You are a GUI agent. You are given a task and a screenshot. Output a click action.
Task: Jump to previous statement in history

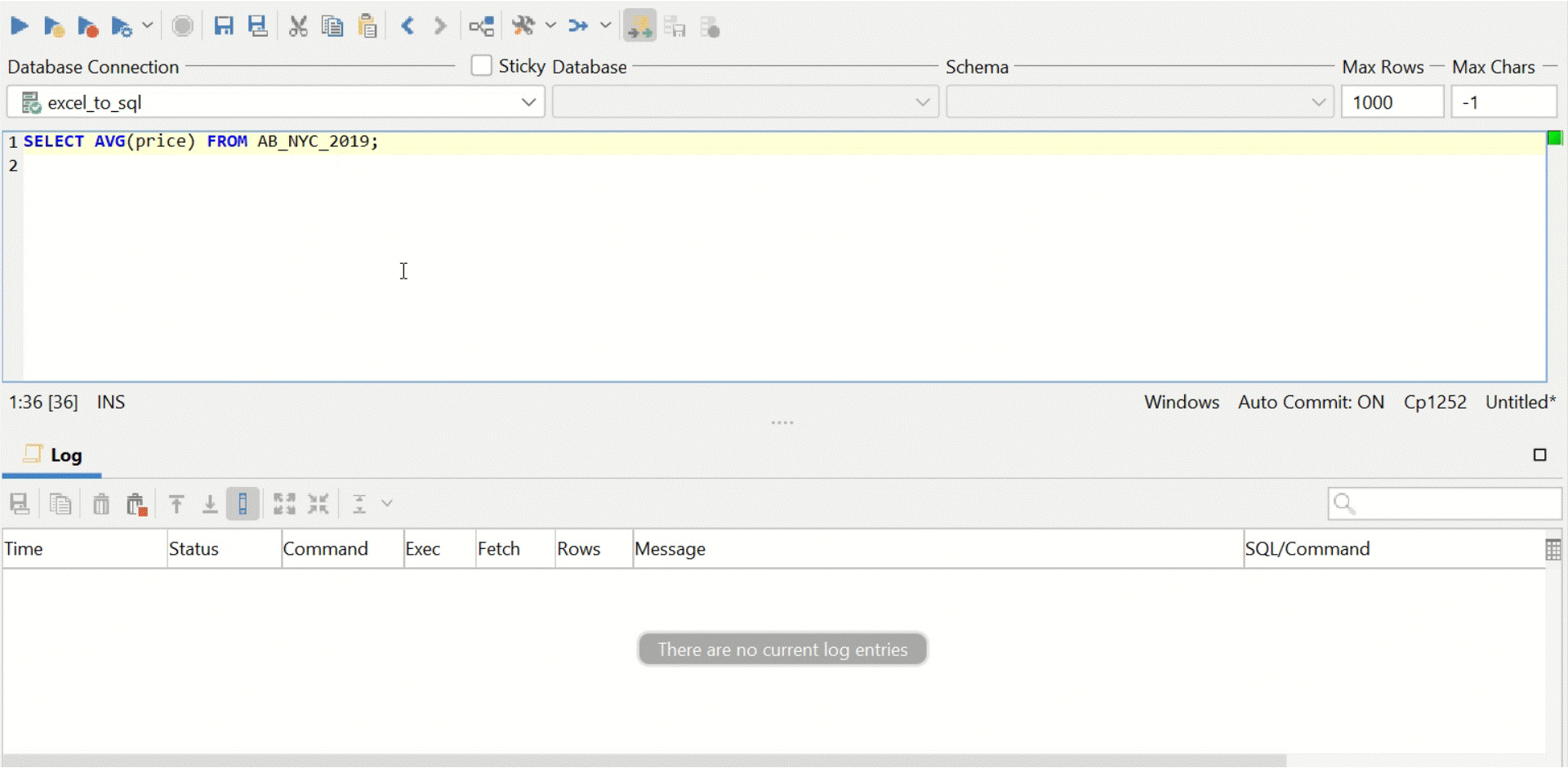(x=408, y=25)
